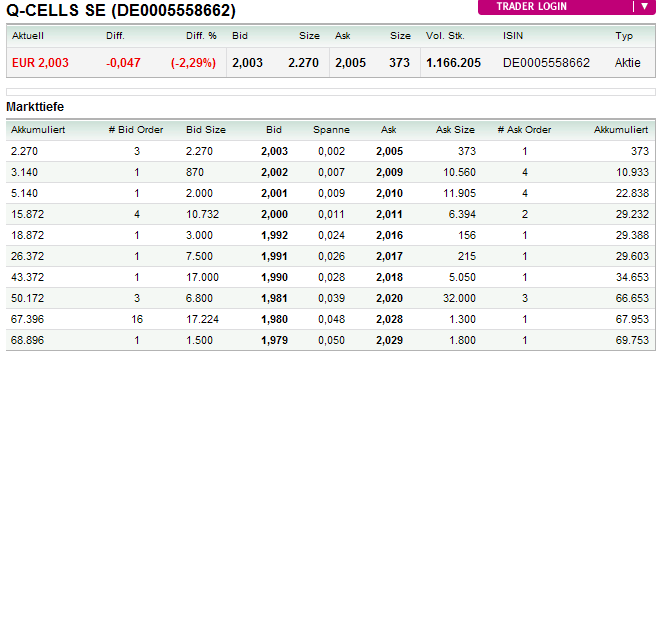Click the ISIN value DE0005558662 in quote row
This screenshot has width=658, height=625.
coord(546,63)
